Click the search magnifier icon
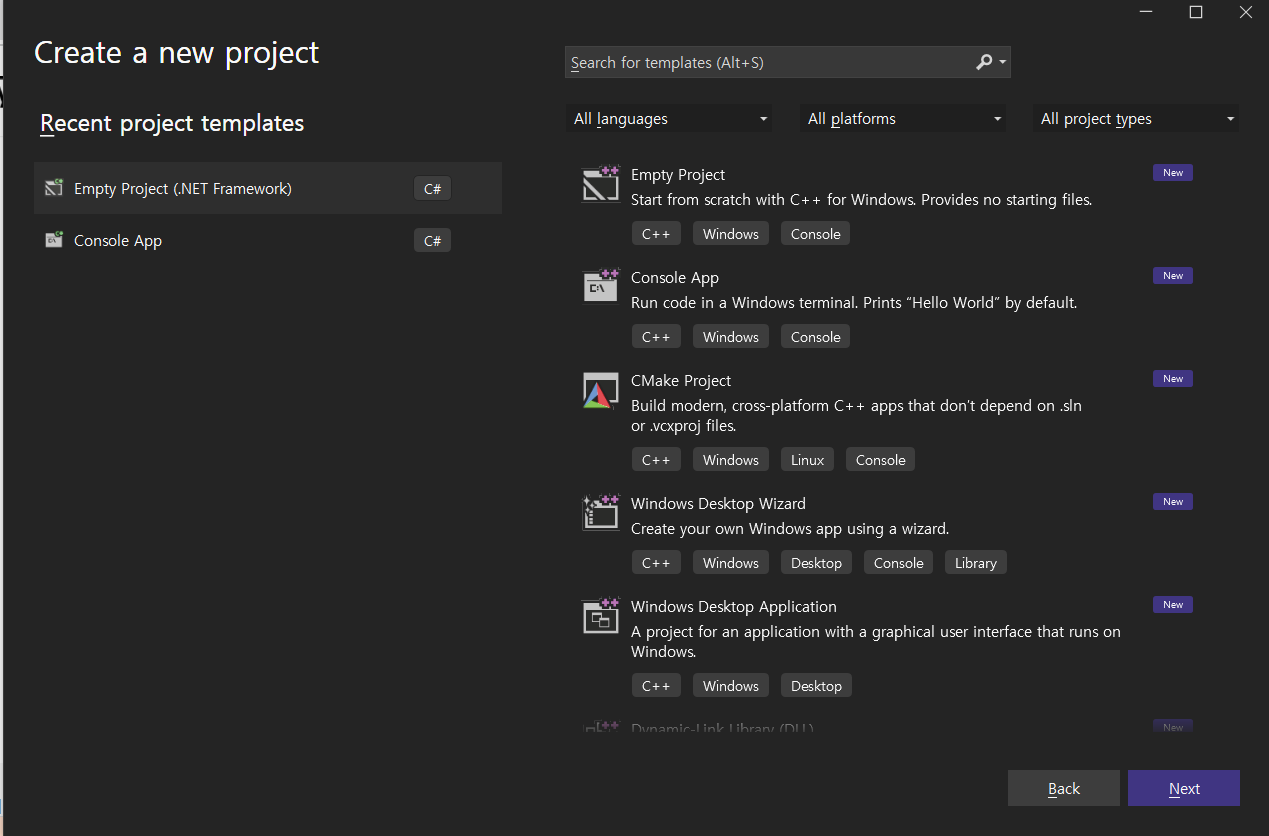The width and height of the screenshot is (1269, 836). (984, 62)
